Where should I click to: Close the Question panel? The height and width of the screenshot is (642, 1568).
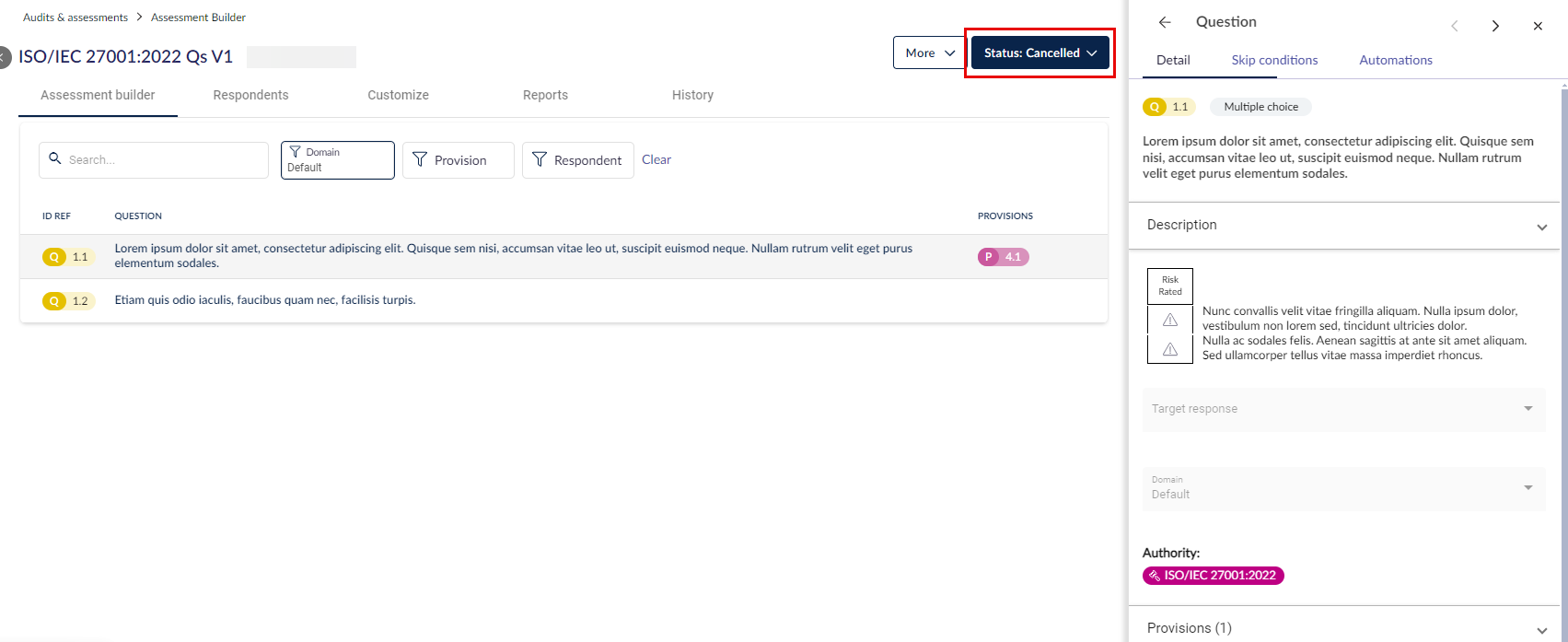pyautogui.click(x=1538, y=26)
